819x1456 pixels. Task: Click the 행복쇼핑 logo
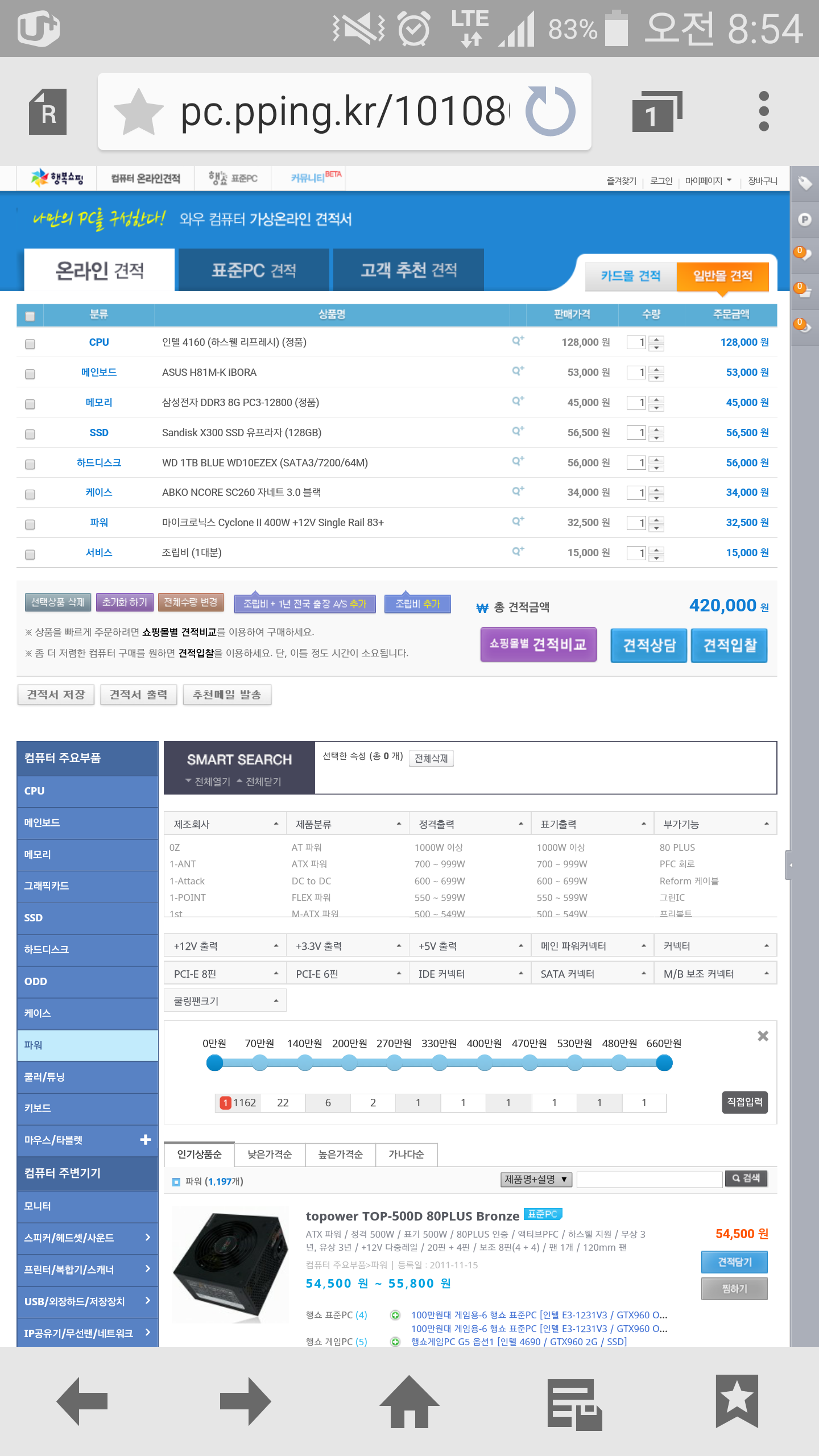tap(57, 179)
